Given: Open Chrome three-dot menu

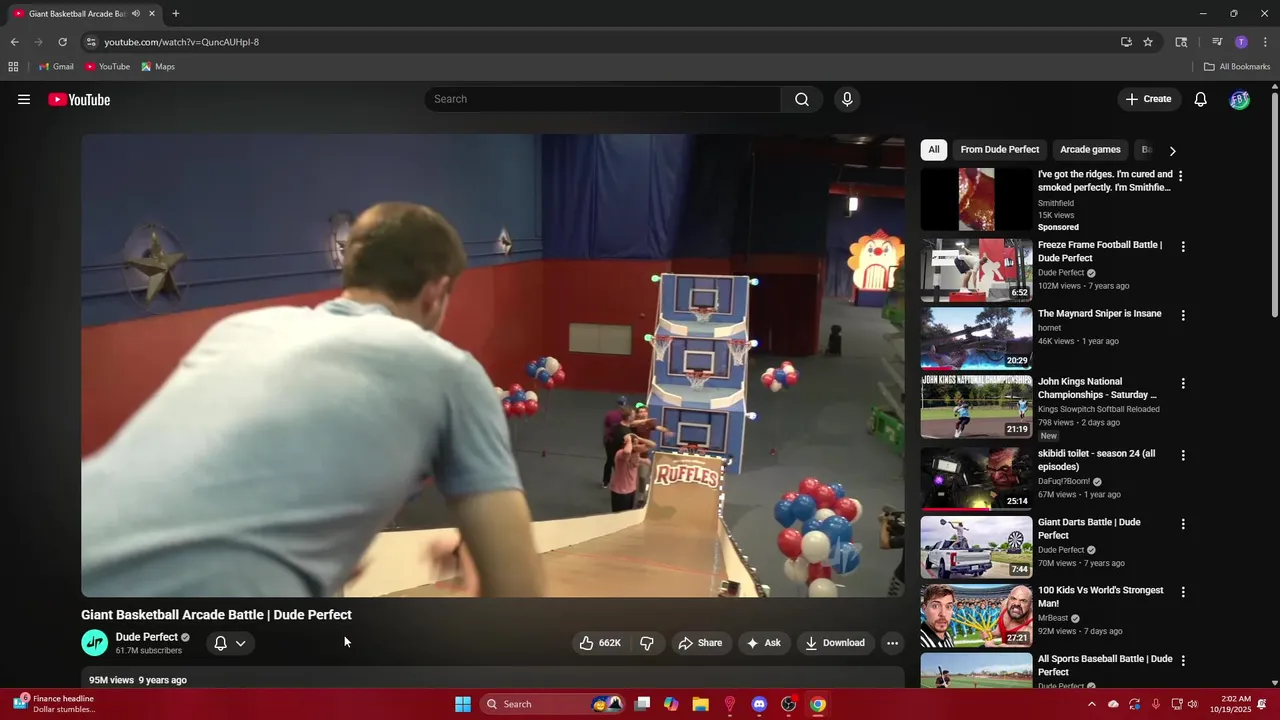Looking at the screenshot, I should (1265, 42).
